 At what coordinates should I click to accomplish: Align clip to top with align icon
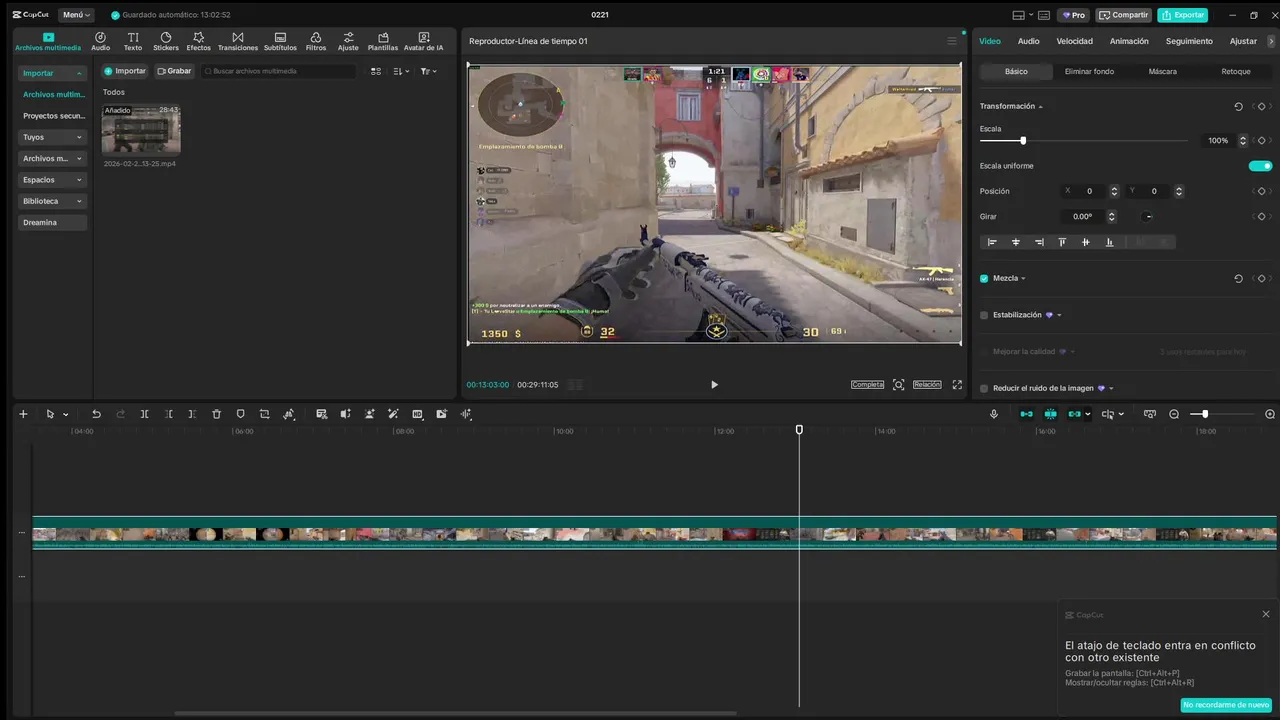(1062, 242)
